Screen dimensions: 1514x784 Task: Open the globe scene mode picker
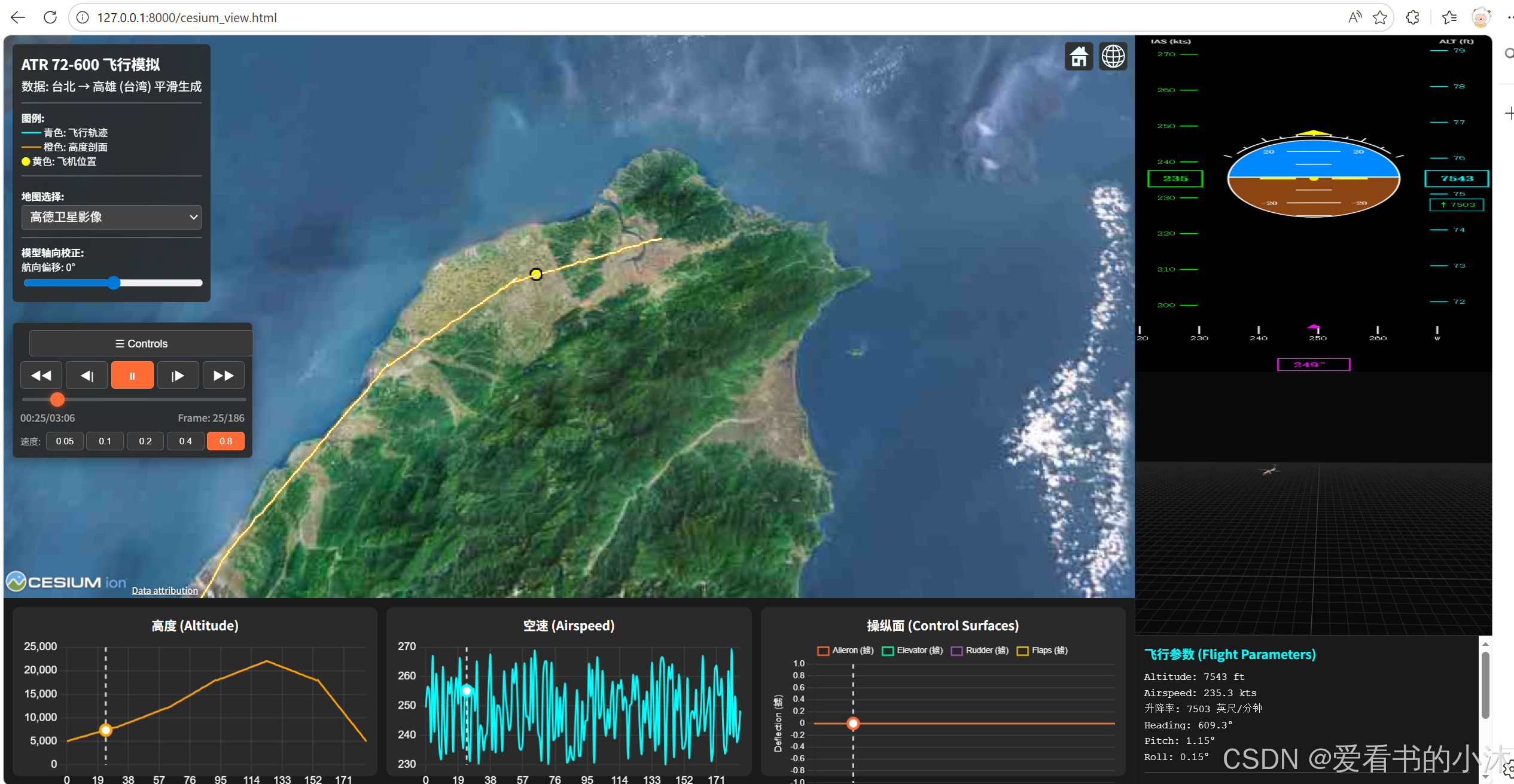[1113, 57]
